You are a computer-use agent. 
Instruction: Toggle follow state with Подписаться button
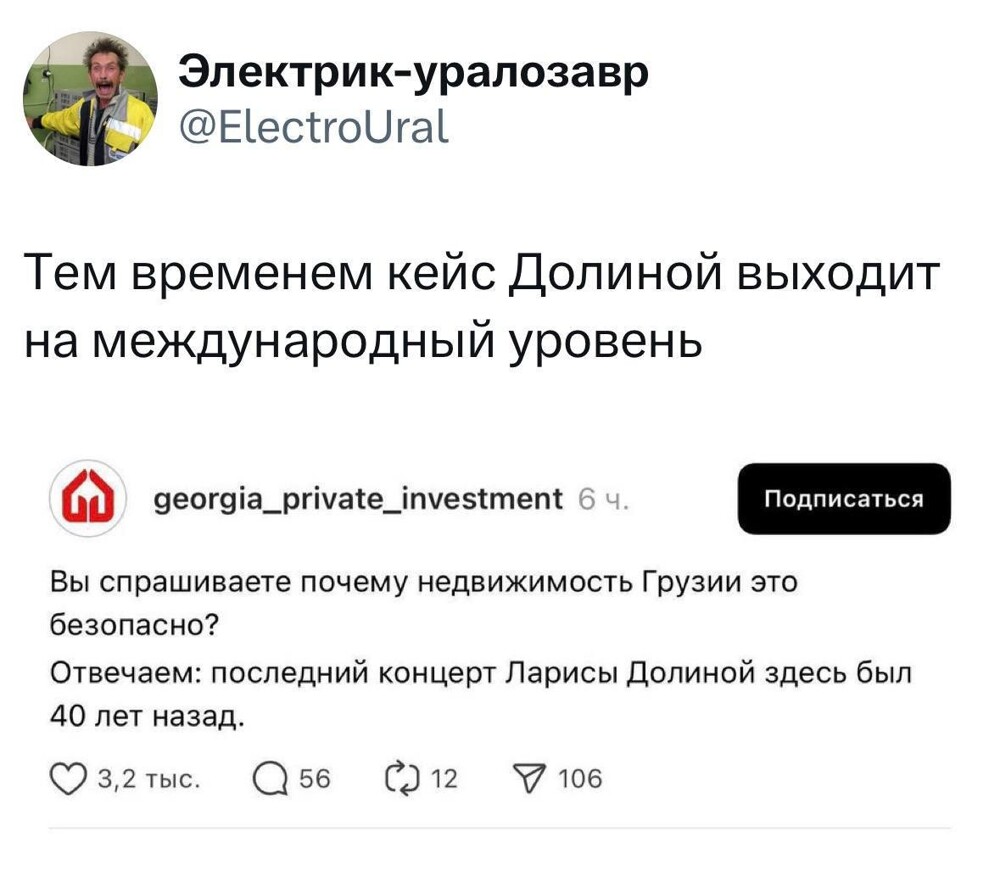[843, 499]
